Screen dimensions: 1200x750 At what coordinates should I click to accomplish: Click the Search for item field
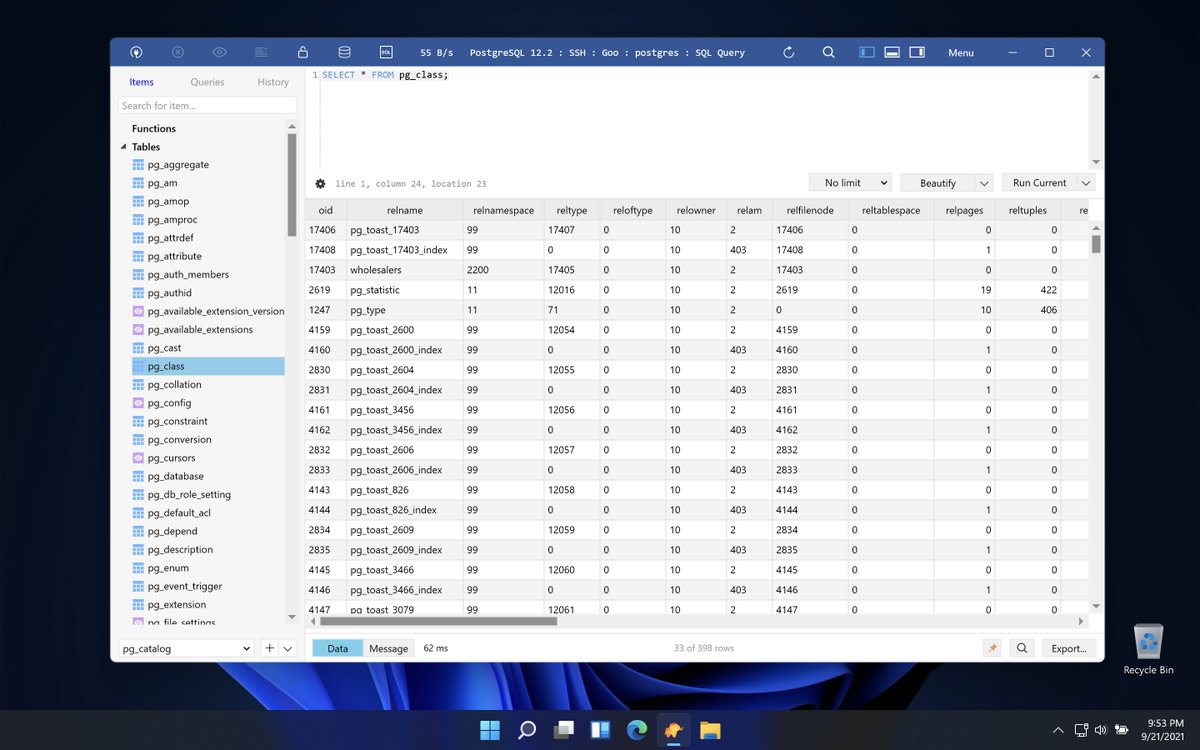click(207, 105)
